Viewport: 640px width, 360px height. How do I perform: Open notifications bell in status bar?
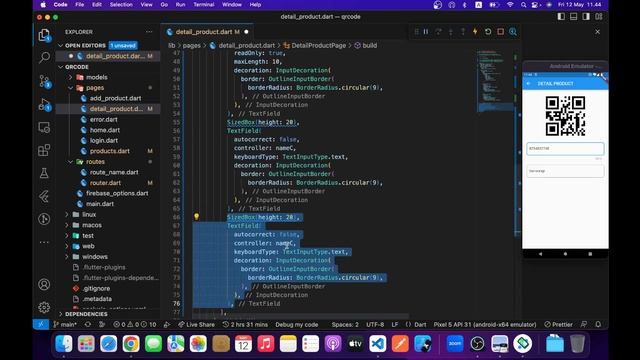[598, 324]
